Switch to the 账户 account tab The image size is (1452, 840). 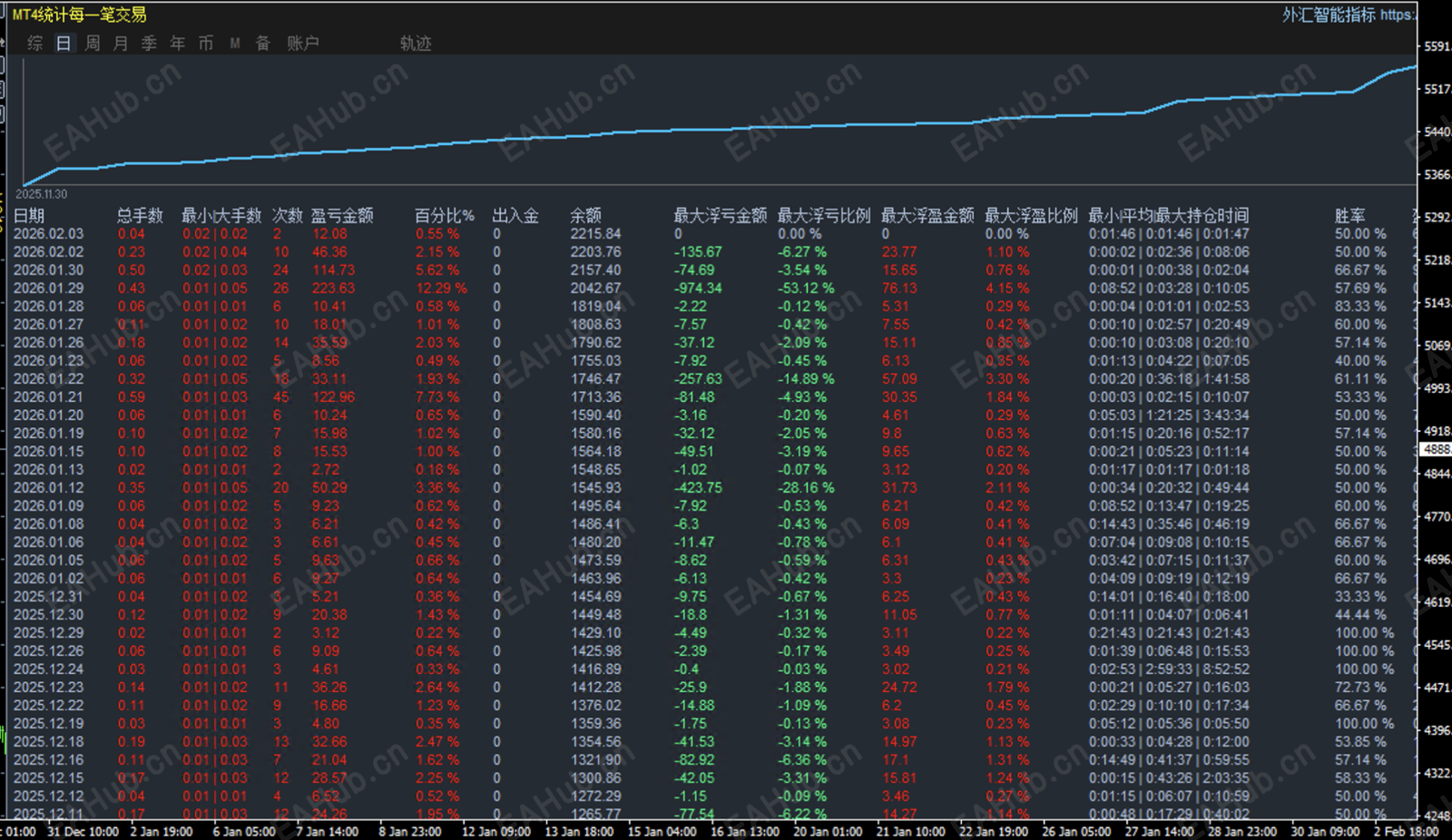[x=302, y=43]
